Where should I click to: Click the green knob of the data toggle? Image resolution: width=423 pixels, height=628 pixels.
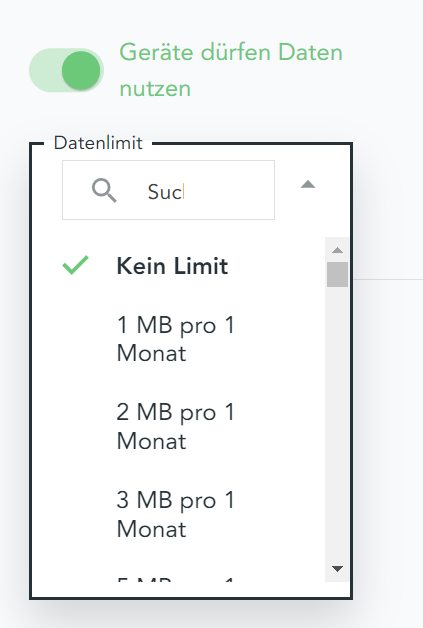pos(81,70)
